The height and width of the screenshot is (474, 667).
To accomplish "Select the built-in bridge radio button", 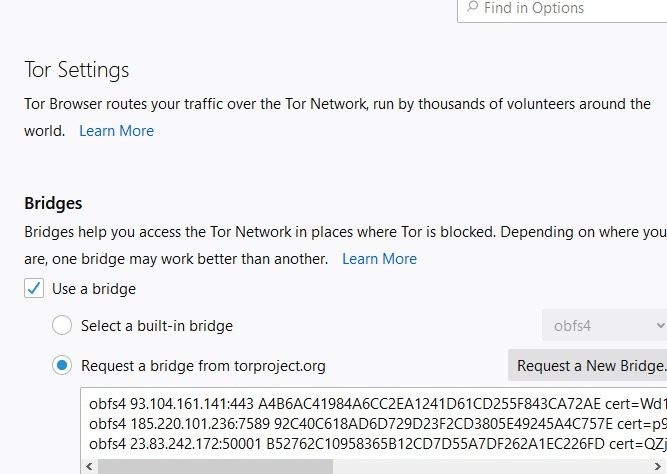I will point(62,326).
